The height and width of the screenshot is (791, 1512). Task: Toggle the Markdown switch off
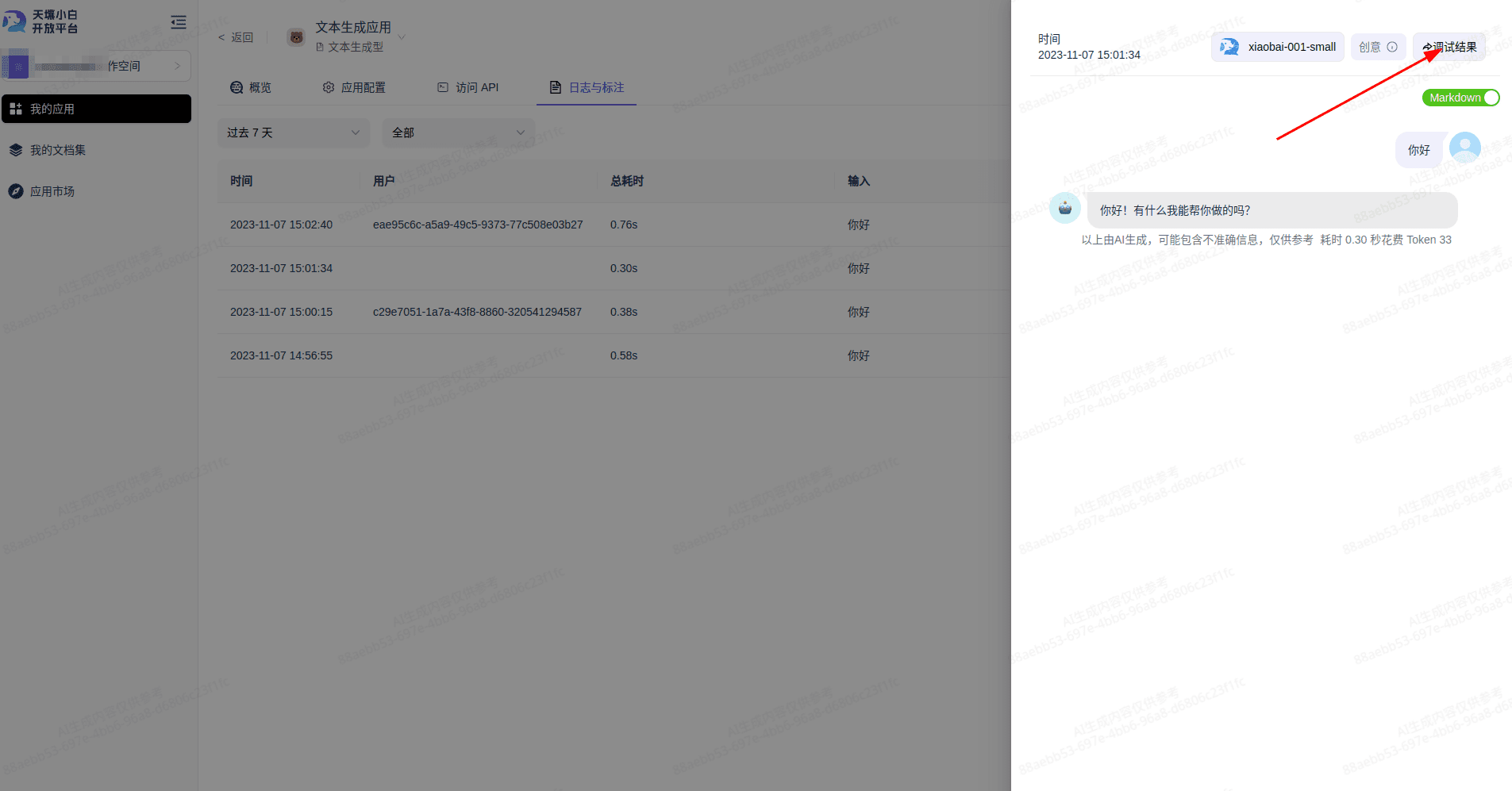coord(1460,98)
